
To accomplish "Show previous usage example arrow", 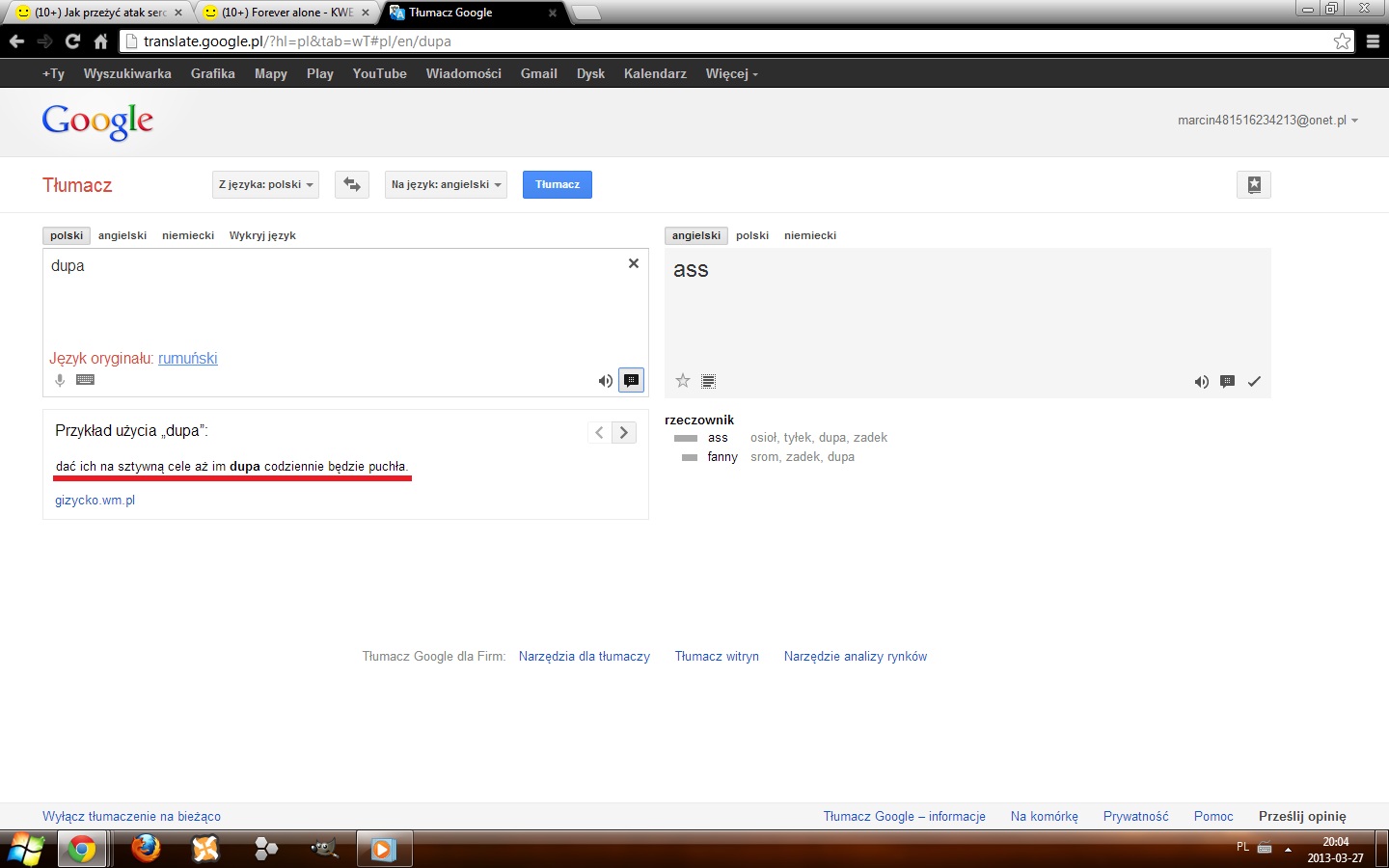I will coord(599,432).
